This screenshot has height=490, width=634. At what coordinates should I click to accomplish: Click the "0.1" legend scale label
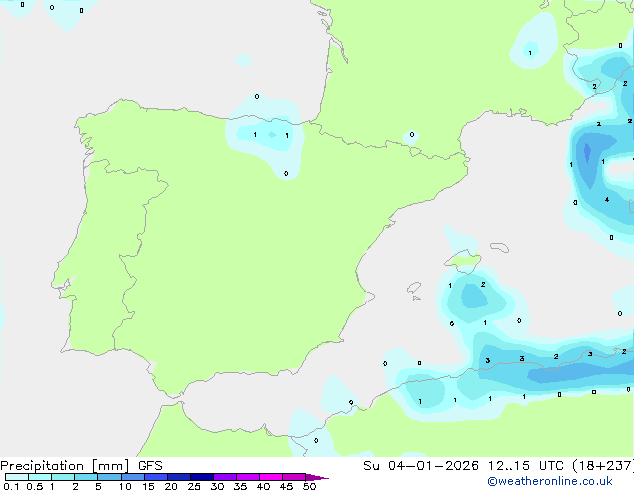click(11, 486)
